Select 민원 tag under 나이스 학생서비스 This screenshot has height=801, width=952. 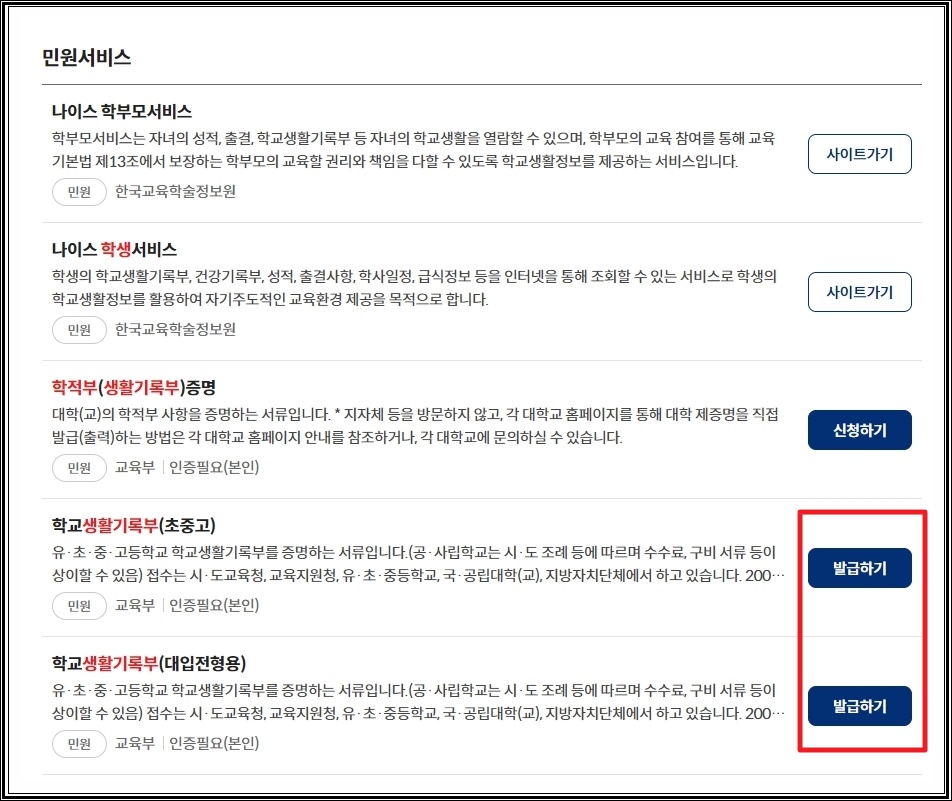coord(79,330)
